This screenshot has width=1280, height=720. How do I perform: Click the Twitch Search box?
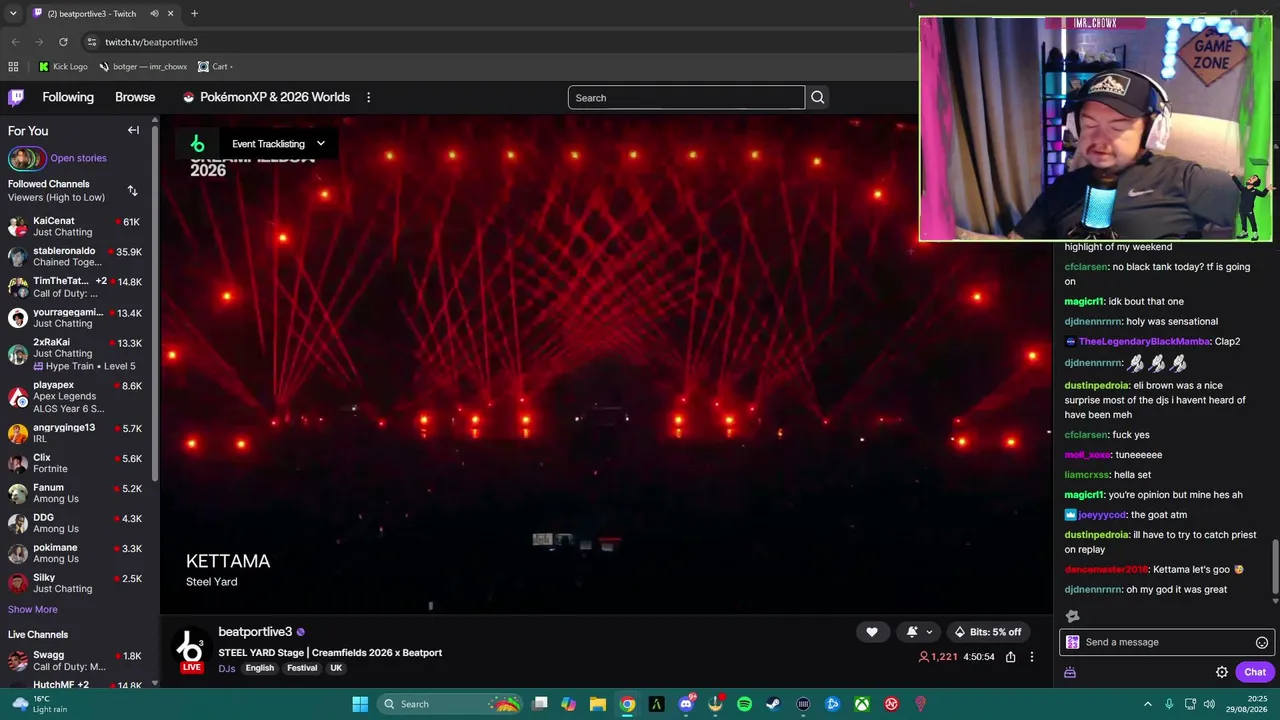coord(686,98)
